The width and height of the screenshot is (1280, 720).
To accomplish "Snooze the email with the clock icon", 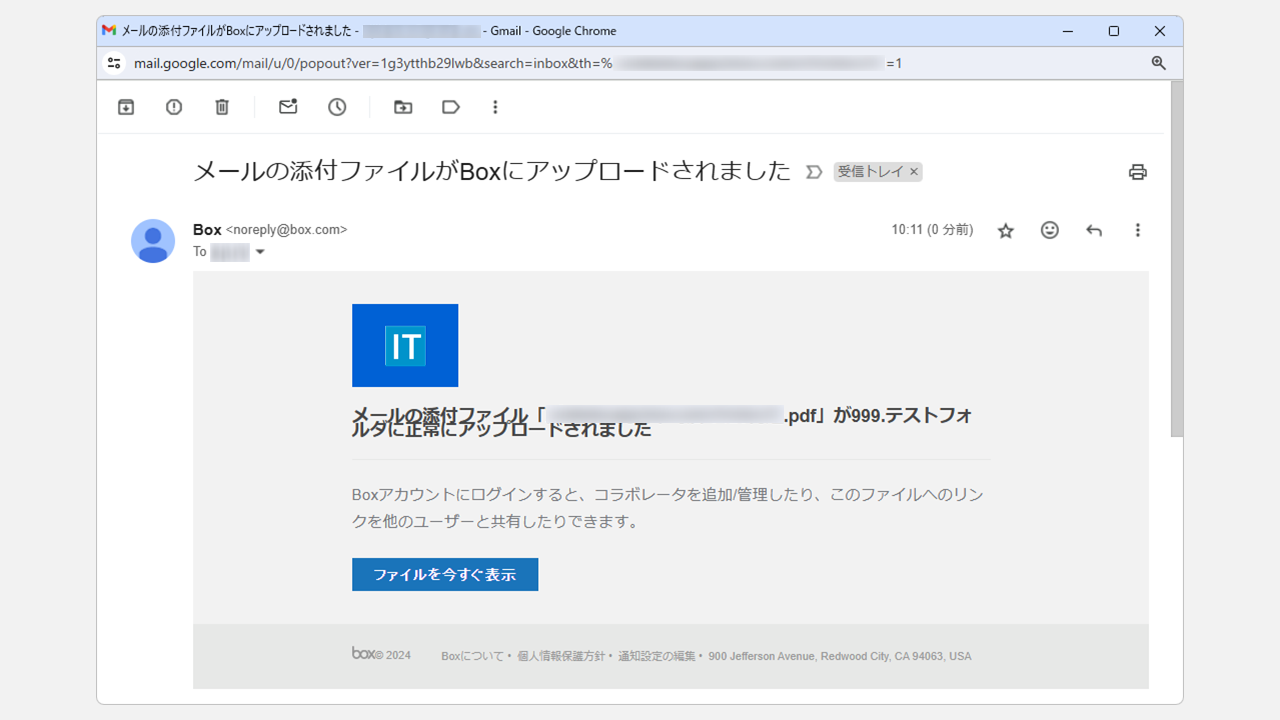I will point(337,107).
